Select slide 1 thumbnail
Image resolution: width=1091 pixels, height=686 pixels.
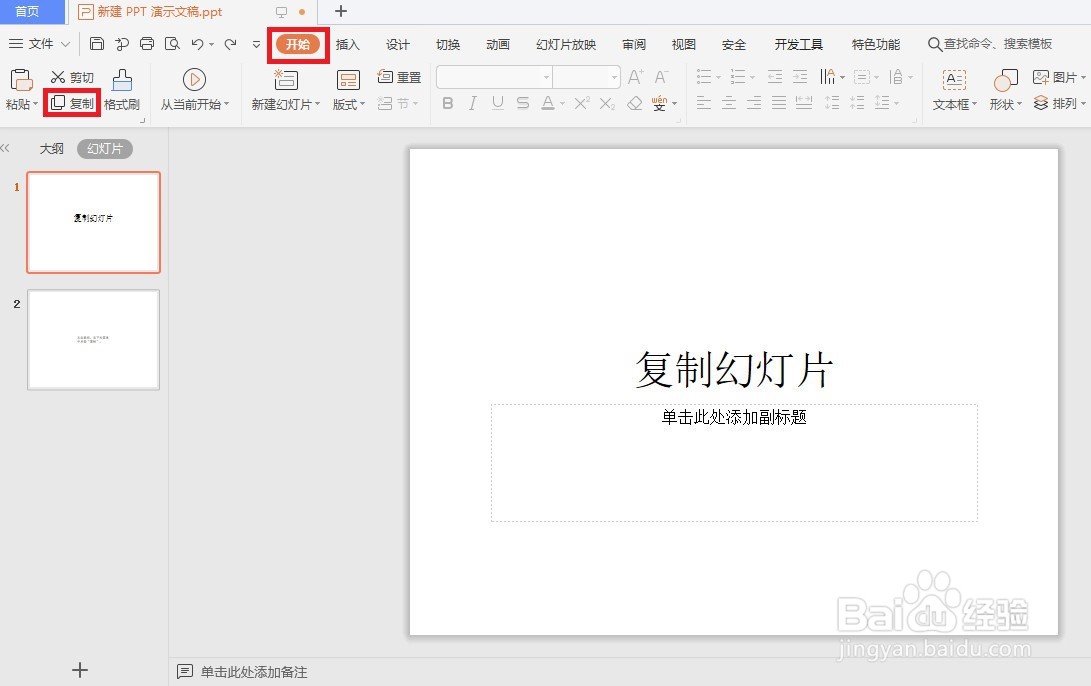tap(93, 222)
